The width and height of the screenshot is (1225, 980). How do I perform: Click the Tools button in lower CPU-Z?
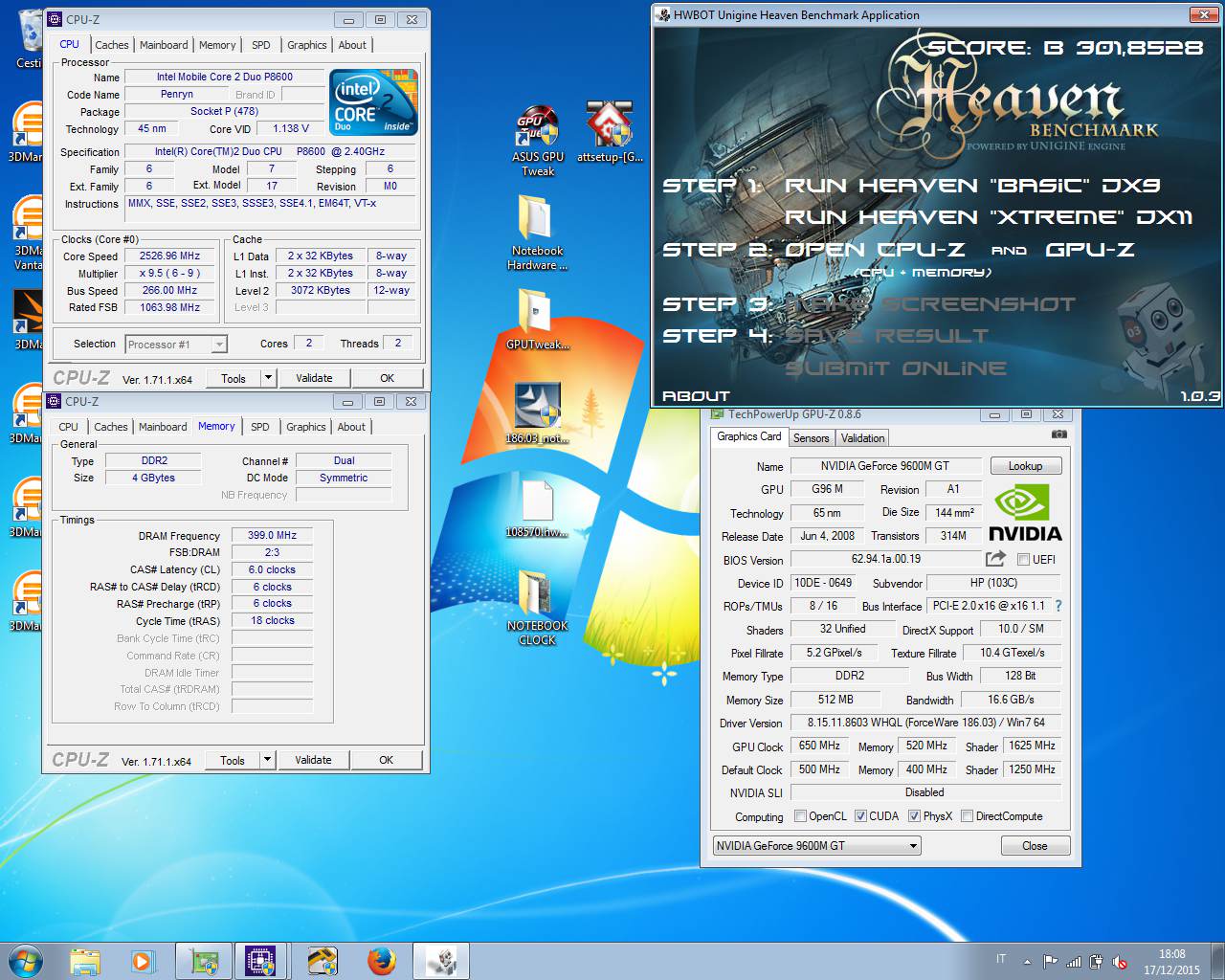click(x=233, y=760)
